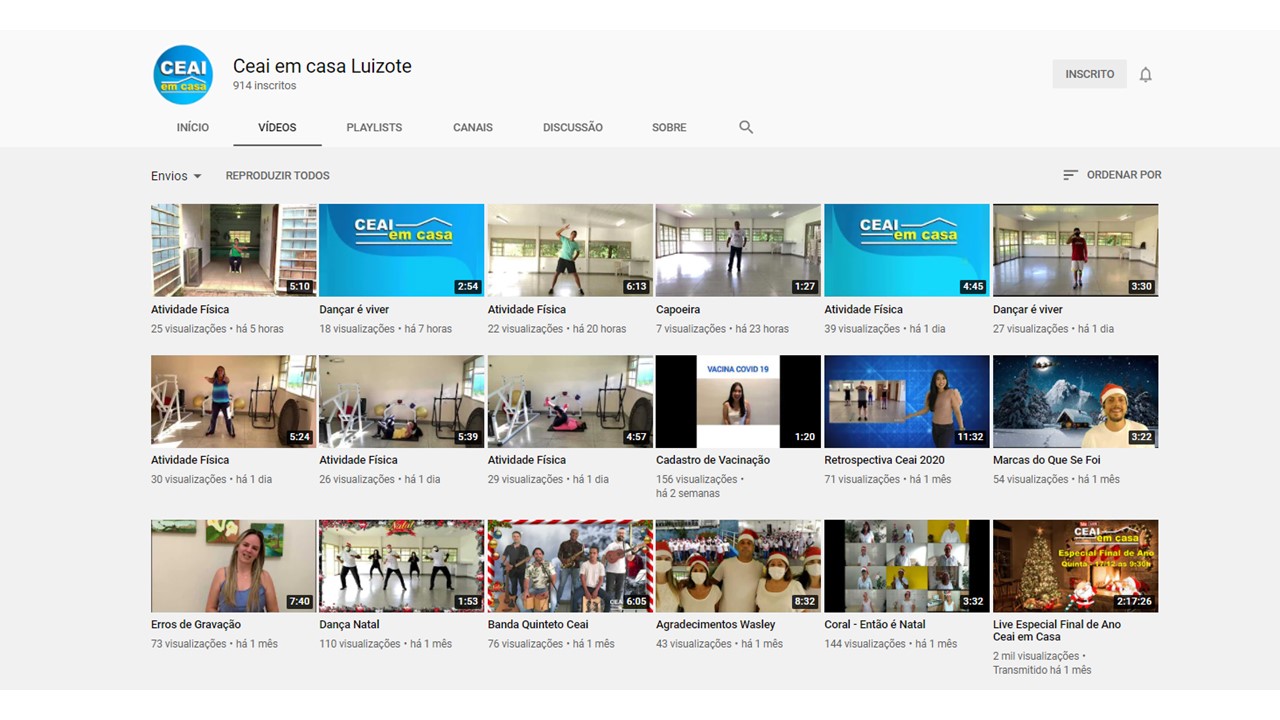Open Coral - Então é Natal title
The image size is (1280, 720).
[875, 625]
